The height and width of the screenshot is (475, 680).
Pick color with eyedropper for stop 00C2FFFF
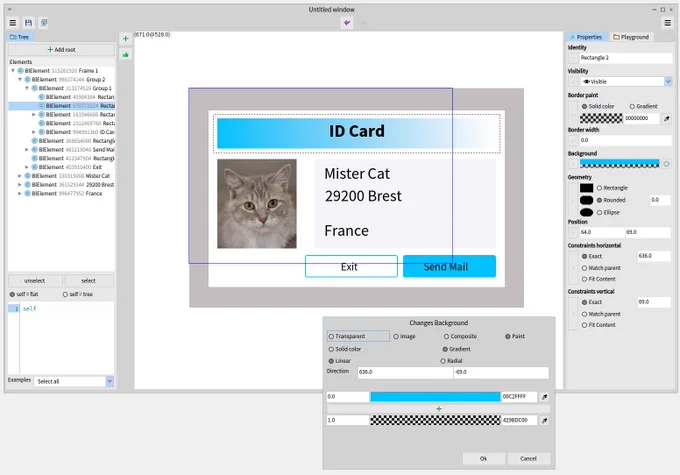[x=545, y=396]
